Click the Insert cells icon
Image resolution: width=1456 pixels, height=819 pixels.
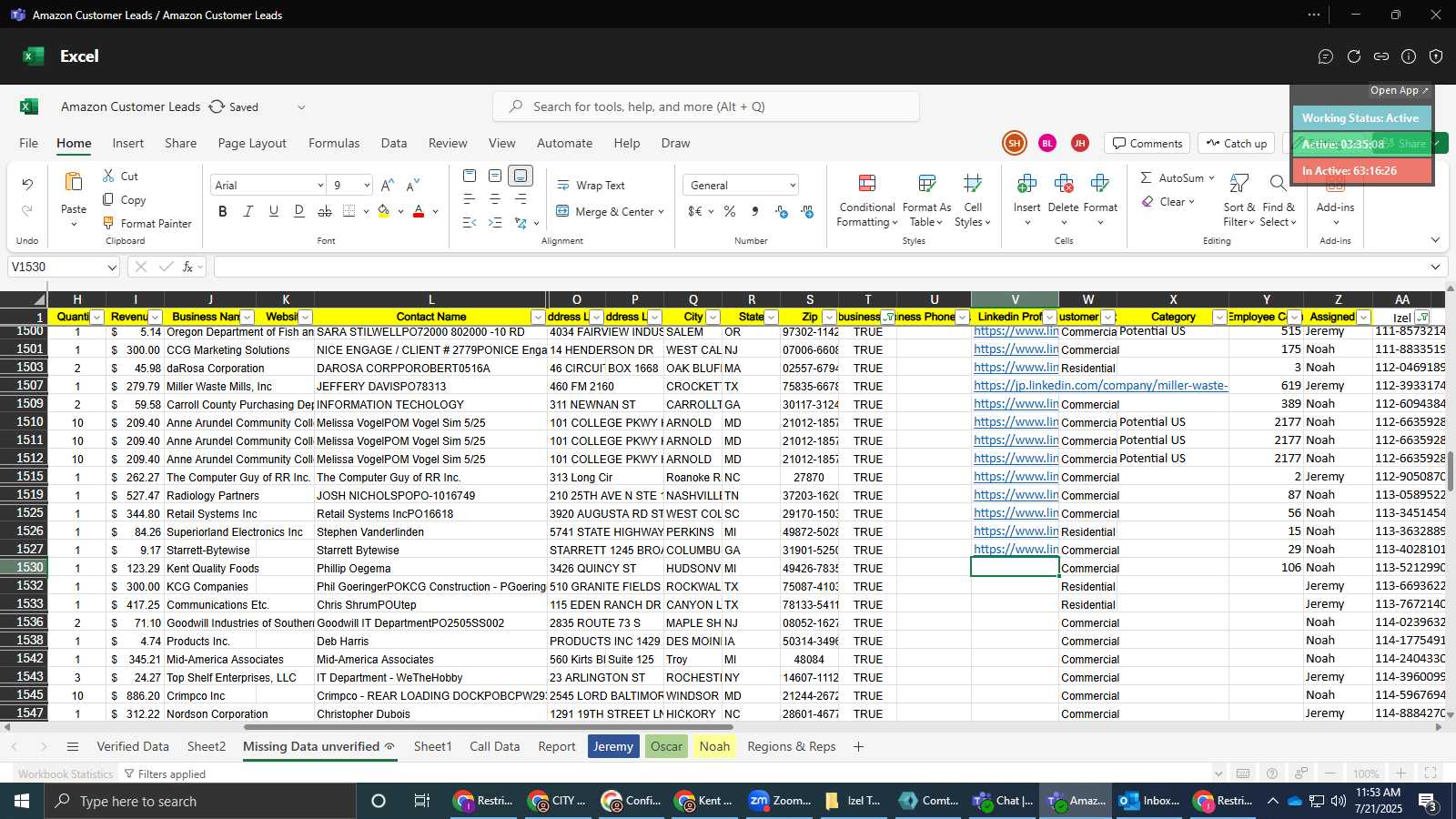pos(1027,185)
